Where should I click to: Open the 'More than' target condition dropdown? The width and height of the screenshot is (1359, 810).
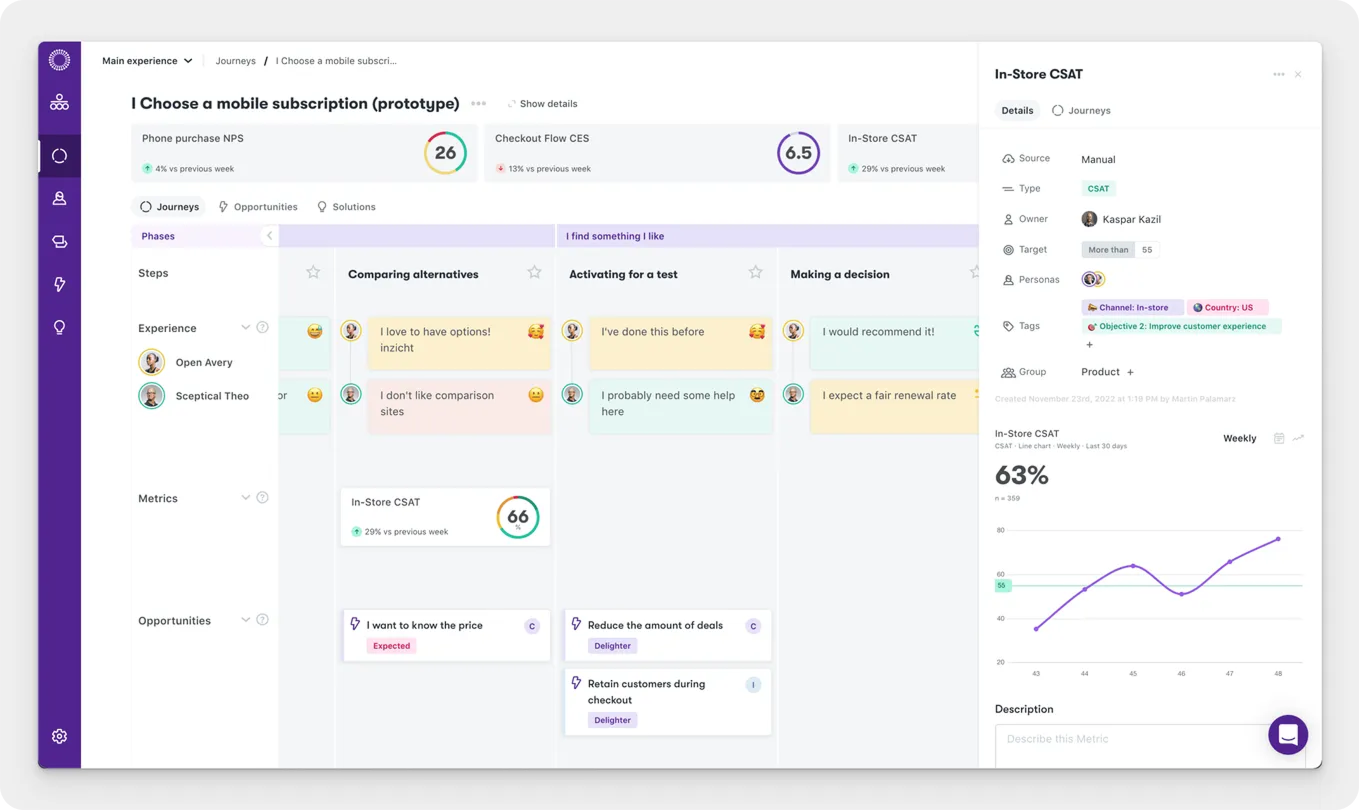point(1107,250)
